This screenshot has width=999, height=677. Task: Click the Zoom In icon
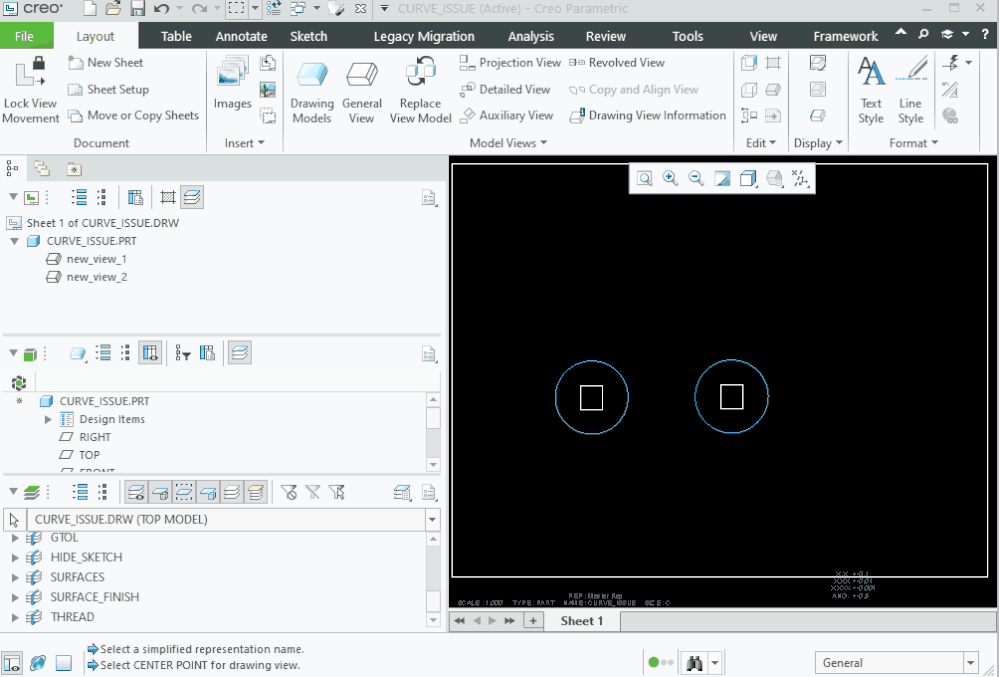point(670,178)
